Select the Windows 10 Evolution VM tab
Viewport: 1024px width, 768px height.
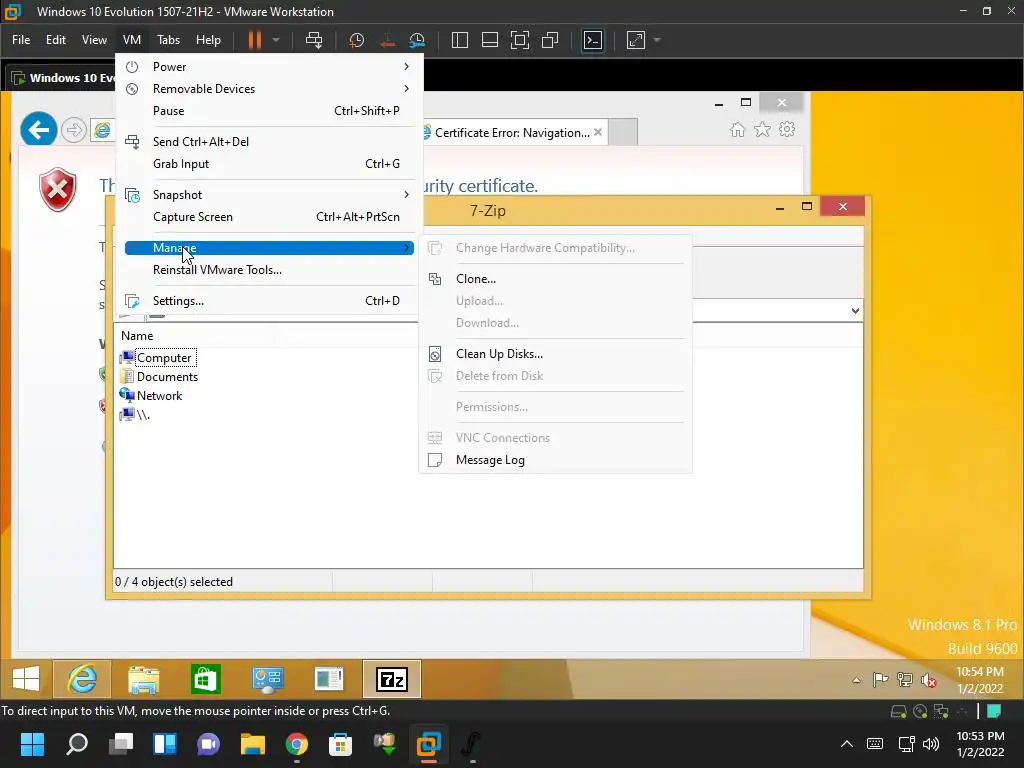63,78
